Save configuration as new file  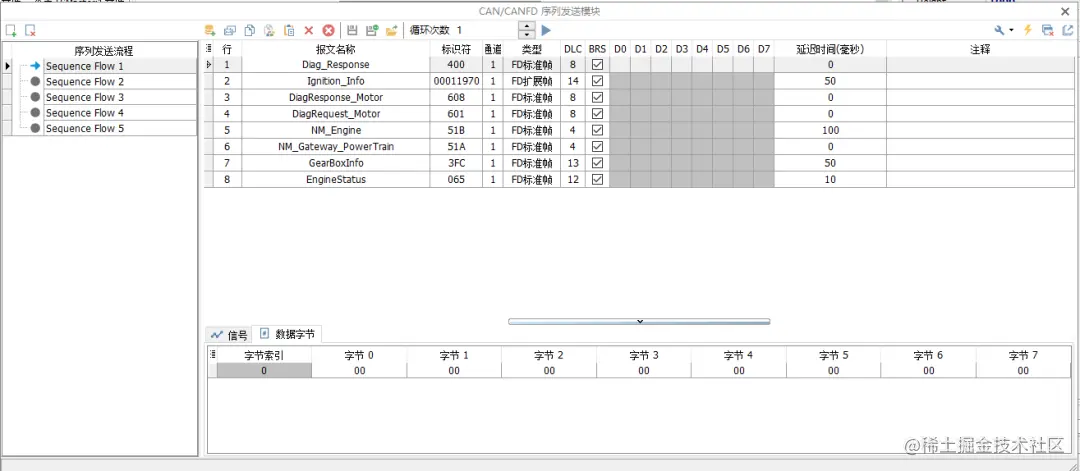(x=372, y=30)
